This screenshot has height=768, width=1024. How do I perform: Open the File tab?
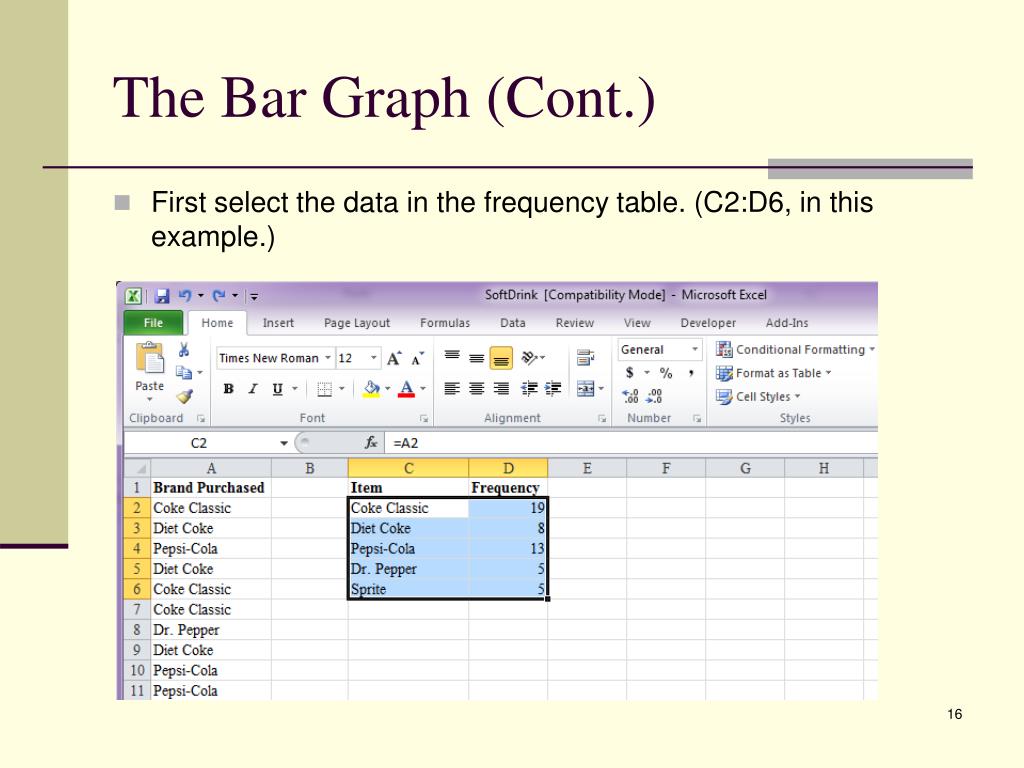click(153, 323)
